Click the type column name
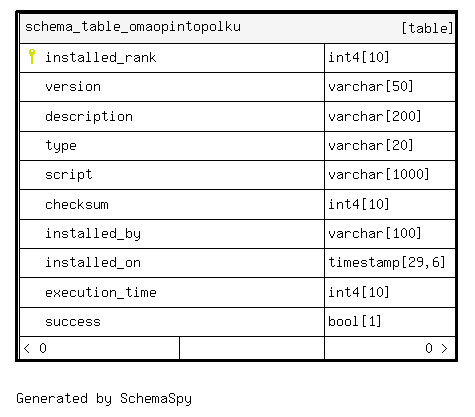This screenshot has height=417, width=475. [61, 146]
